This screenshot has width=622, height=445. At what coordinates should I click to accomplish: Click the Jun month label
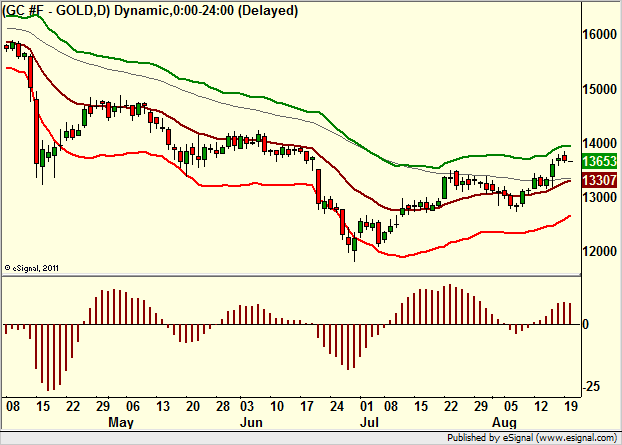251,422
